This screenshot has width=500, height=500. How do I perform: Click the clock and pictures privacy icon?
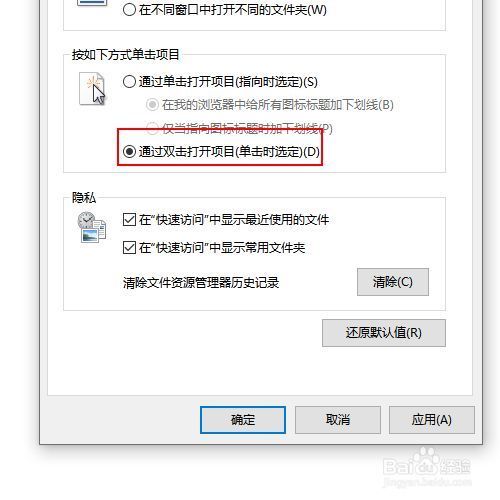(92, 227)
